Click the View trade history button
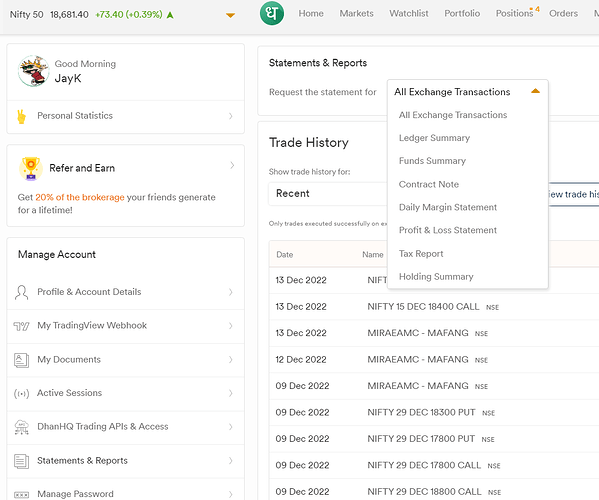The image size is (599, 500). tap(574, 194)
